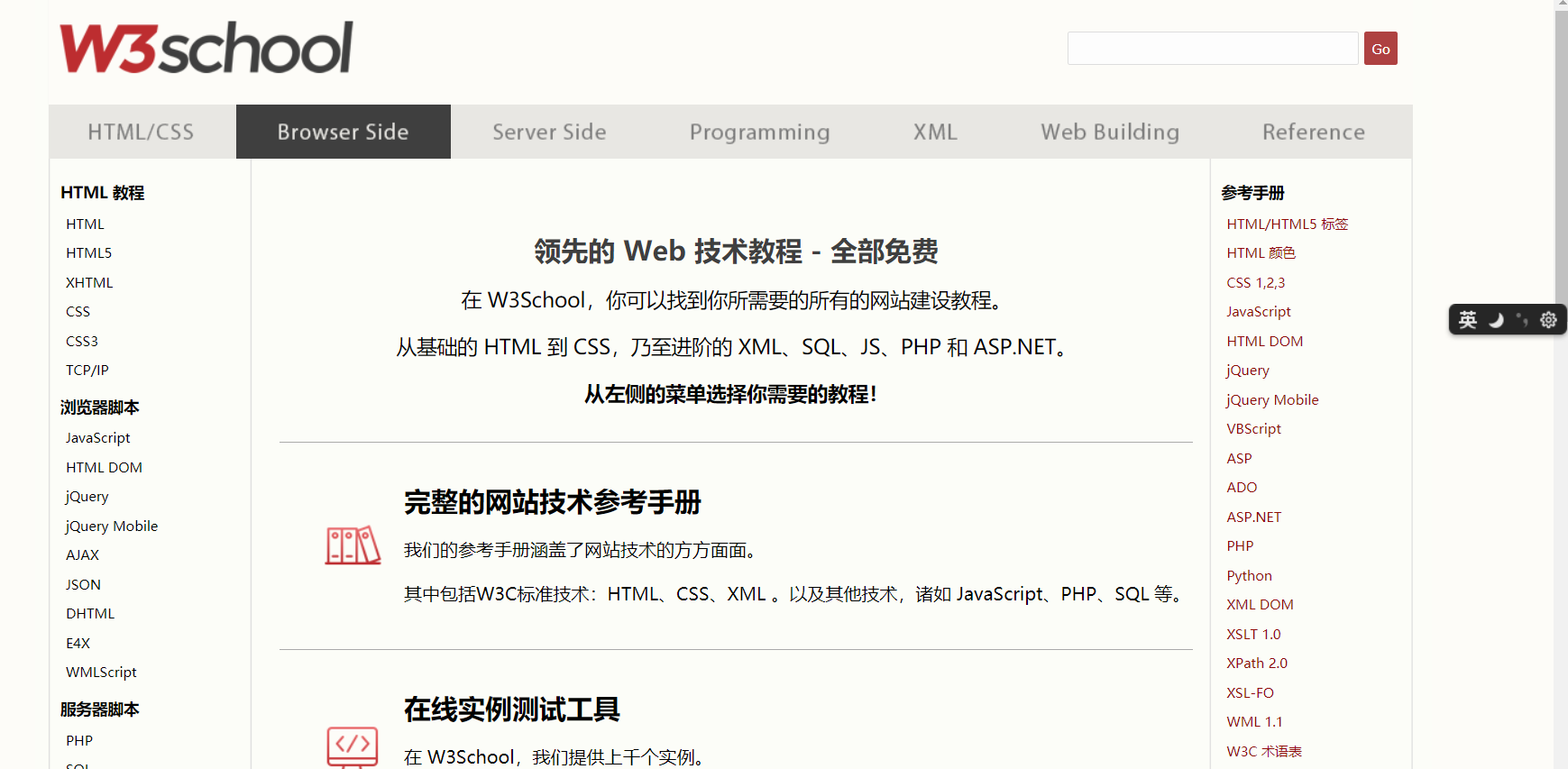1568x769 pixels.
Task: Open the XML DOM reference link
Action: [1260, 605]
